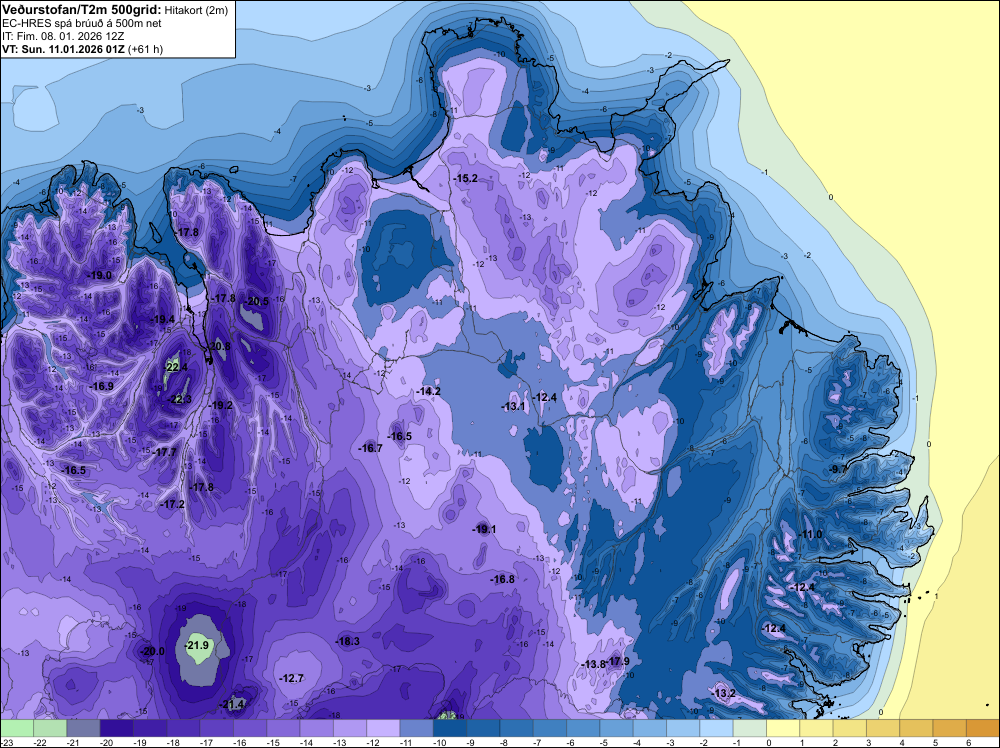
Task: Click the '-17.9' temperature value
Action: (x=618, y=661)
